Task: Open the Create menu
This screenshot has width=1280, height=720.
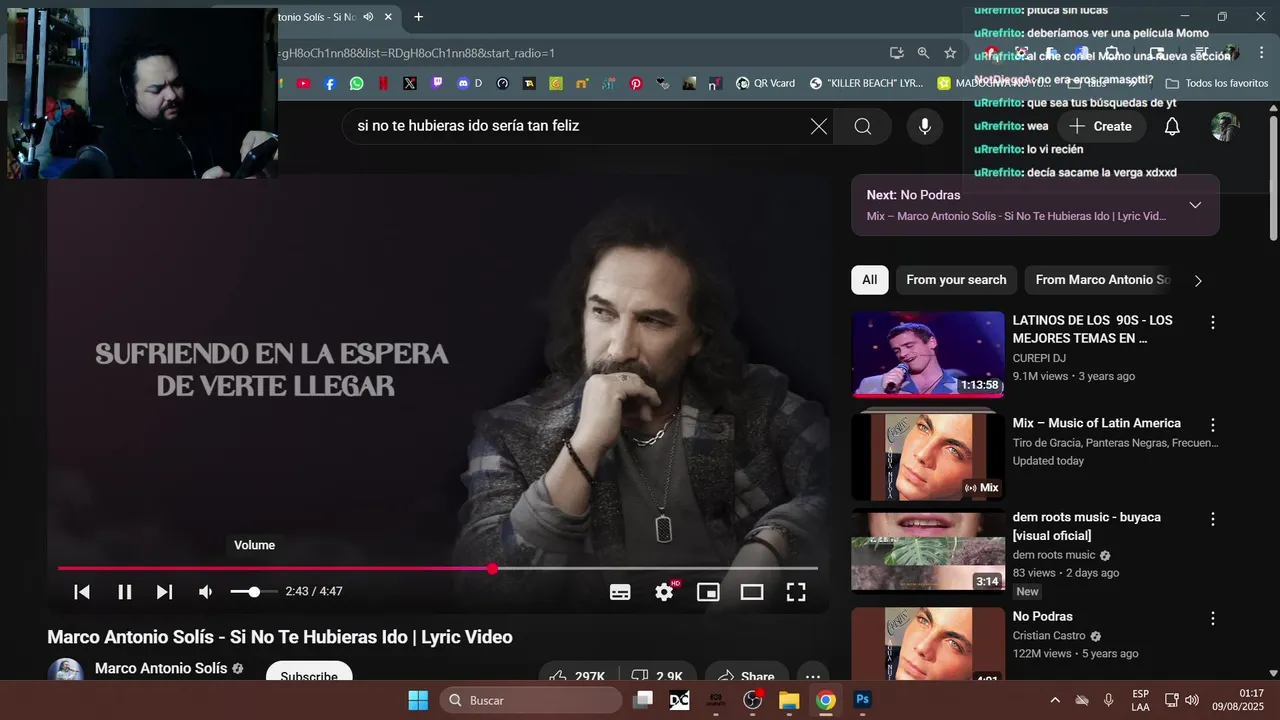Action: (x=1100, y=126)
